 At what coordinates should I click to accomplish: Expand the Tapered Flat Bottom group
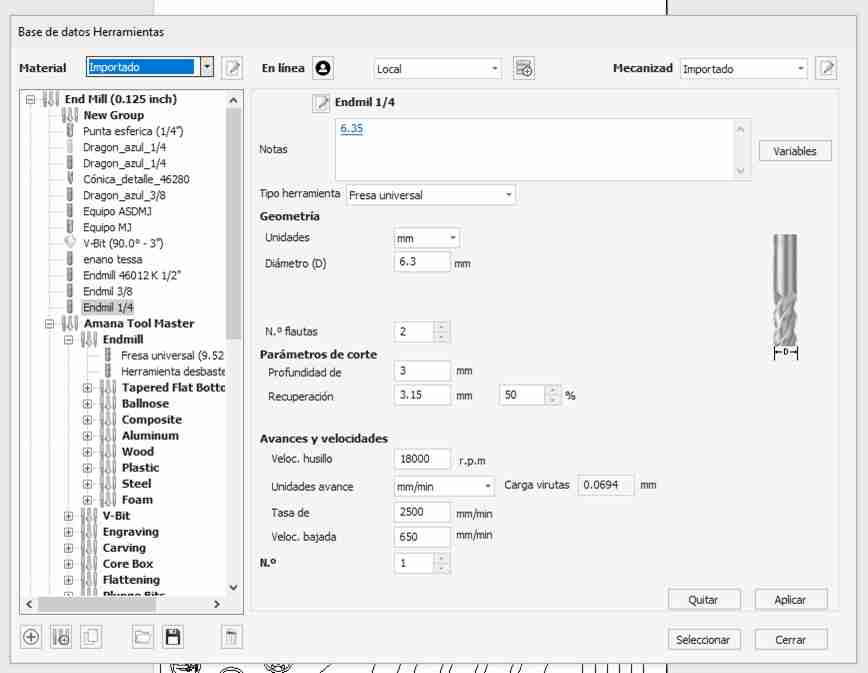tap(87, 388)
